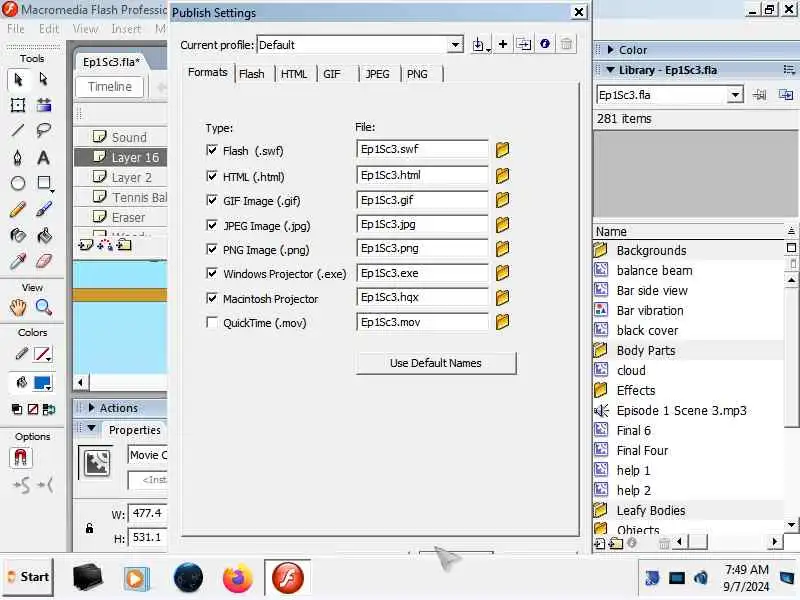The height and width of the screenshot is (600, 800).
Task: Choose the Fill Transform tool
Action: (x=44, y=105)
